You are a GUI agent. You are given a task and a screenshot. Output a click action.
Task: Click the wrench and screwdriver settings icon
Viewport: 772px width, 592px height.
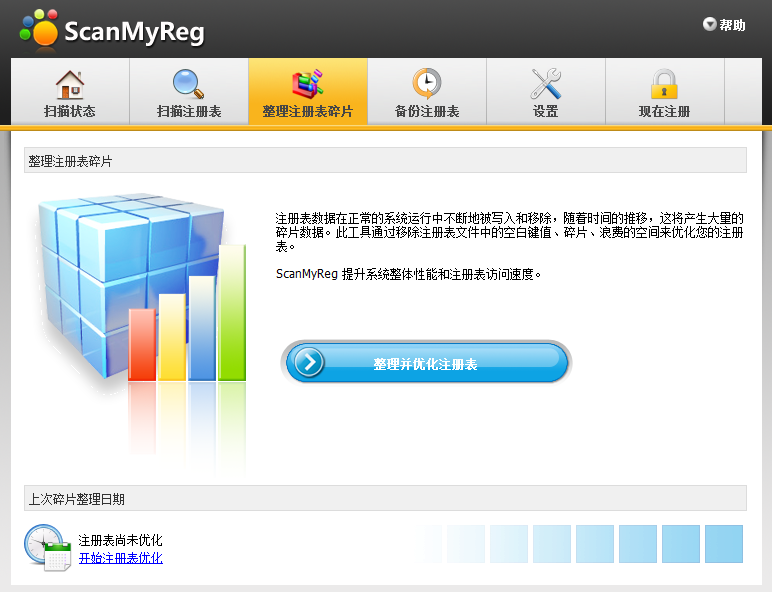tap(546, 84)
